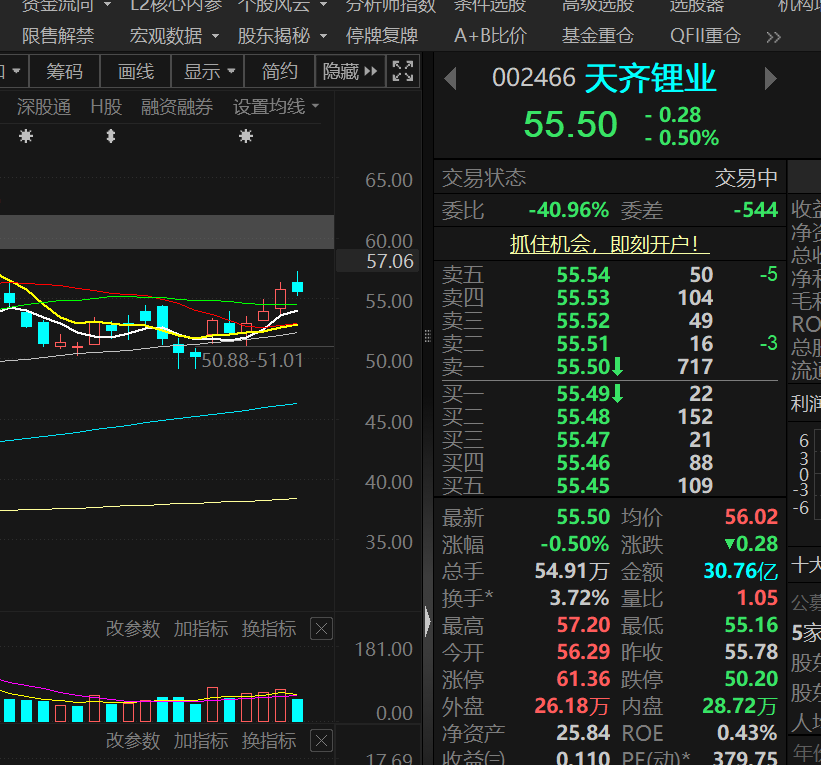Viewport: 821px width, 765px height.
Task: Open the 显示 dropdown
Action: click(209, 71)
